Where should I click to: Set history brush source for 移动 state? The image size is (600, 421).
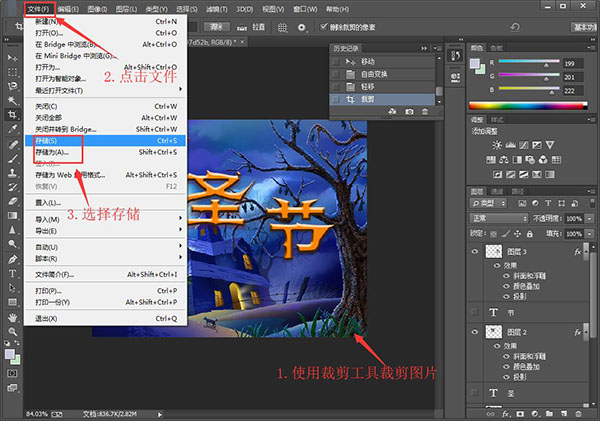336,62
